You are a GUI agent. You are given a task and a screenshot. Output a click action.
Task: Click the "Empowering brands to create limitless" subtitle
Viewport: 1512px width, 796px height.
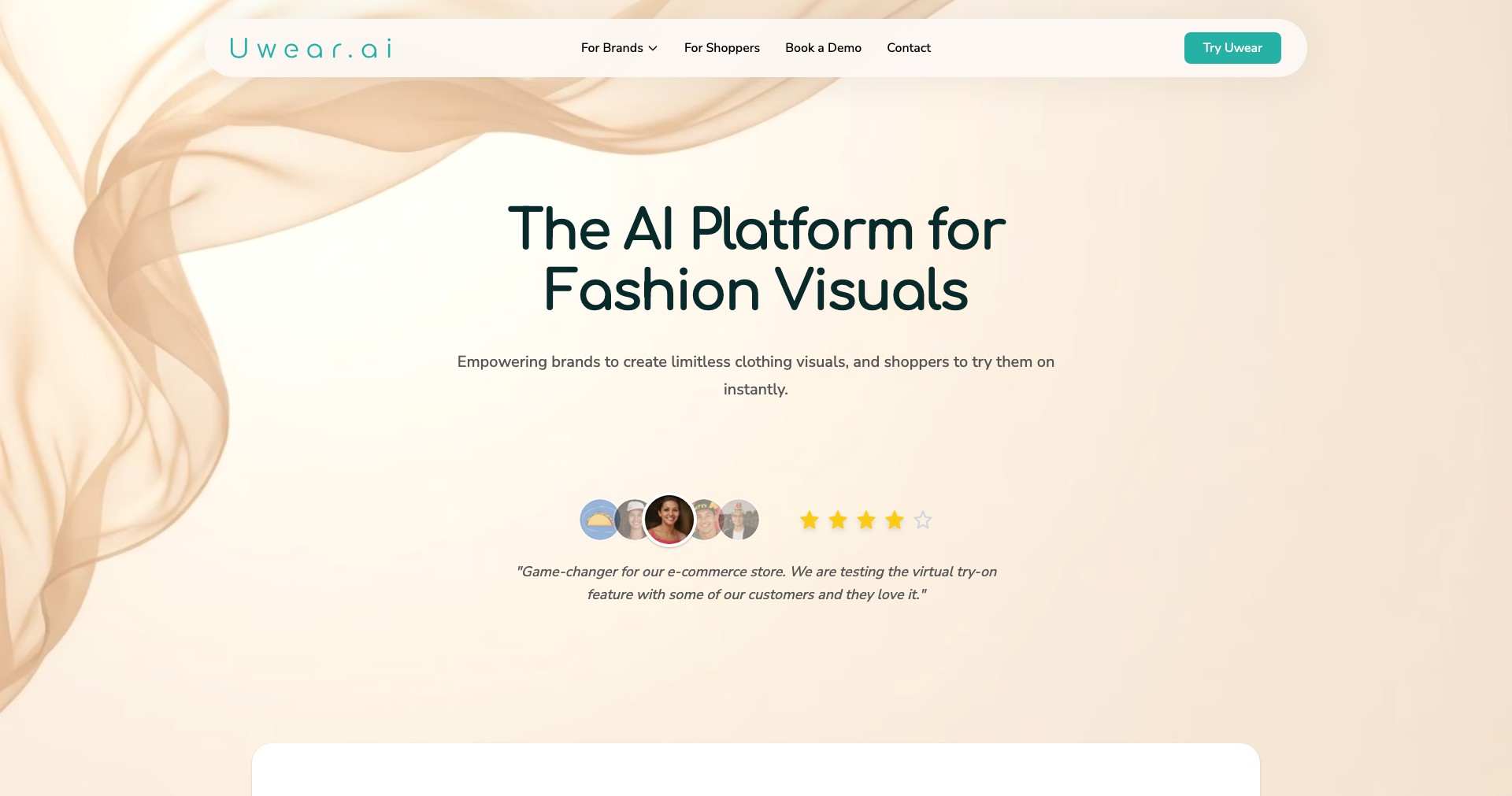756,376
